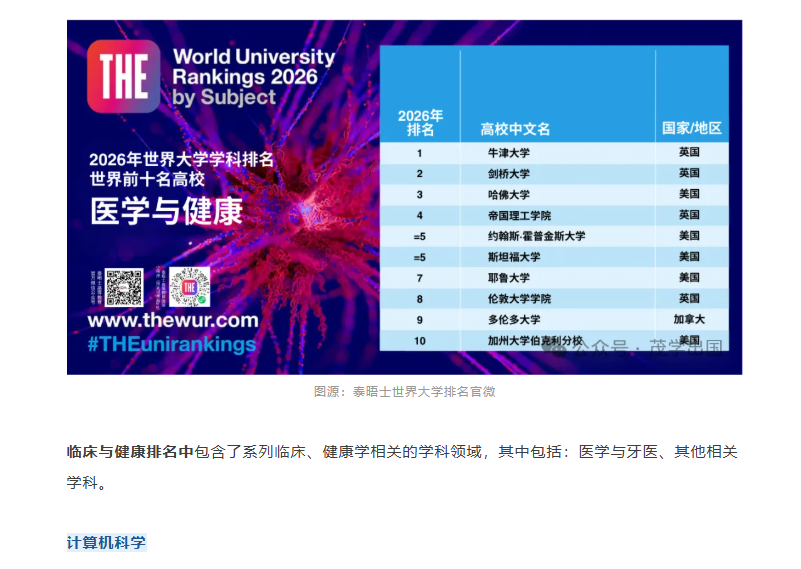Click the #THEunirankings hashtag
Image resolution: width=801 pixels, height=569 pixels.
pyautogui.click(x=172, y=344)
